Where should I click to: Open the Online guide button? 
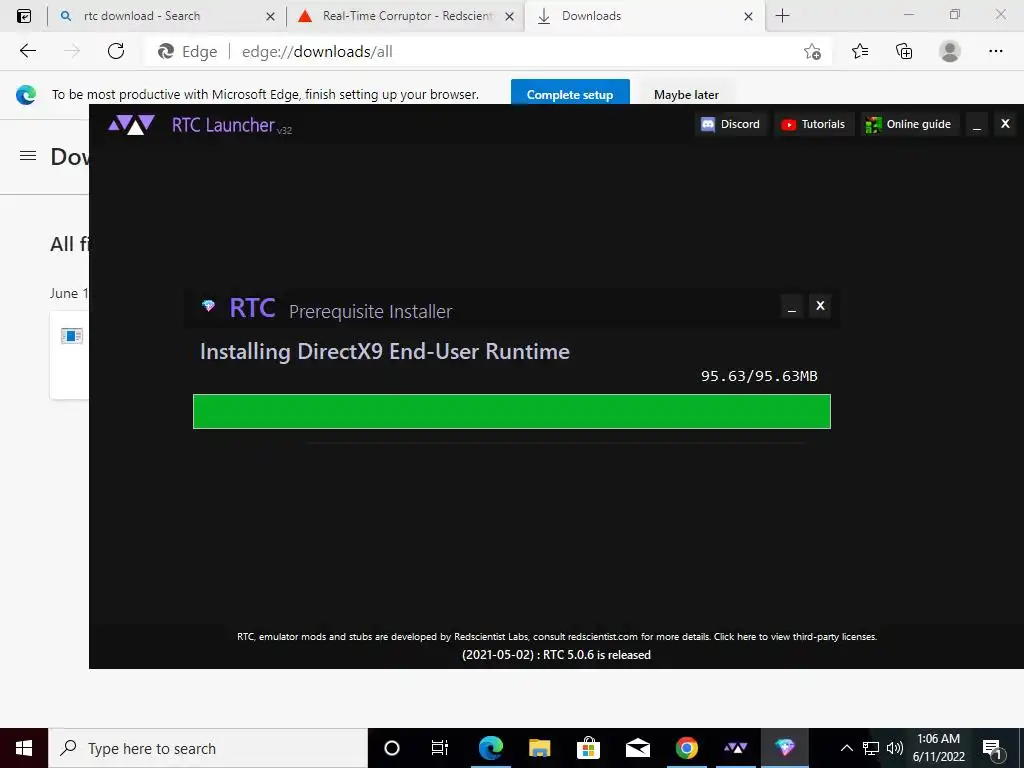pos(908,124)
